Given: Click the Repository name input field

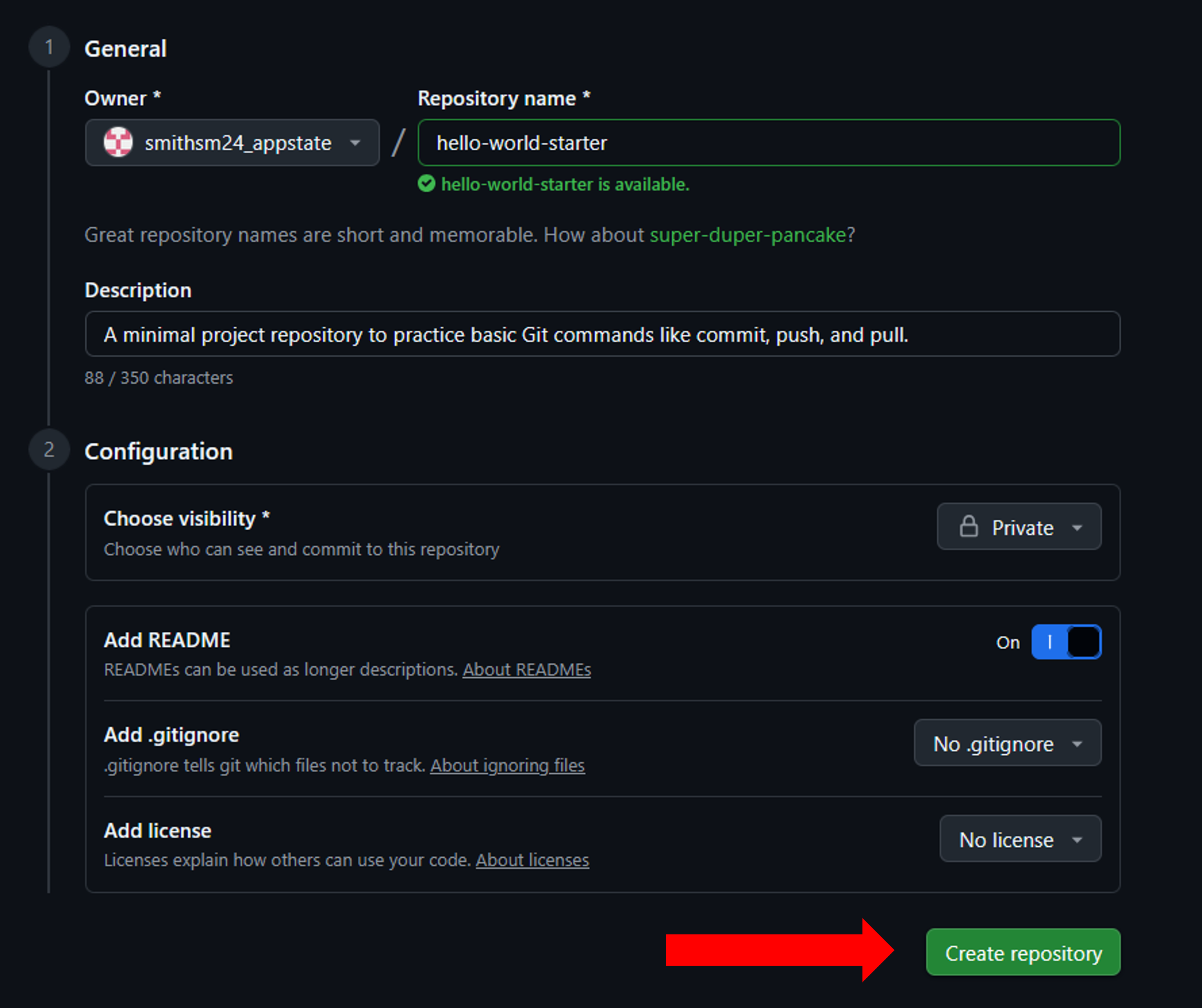Looking at the screenshot, I should point(767,143).
